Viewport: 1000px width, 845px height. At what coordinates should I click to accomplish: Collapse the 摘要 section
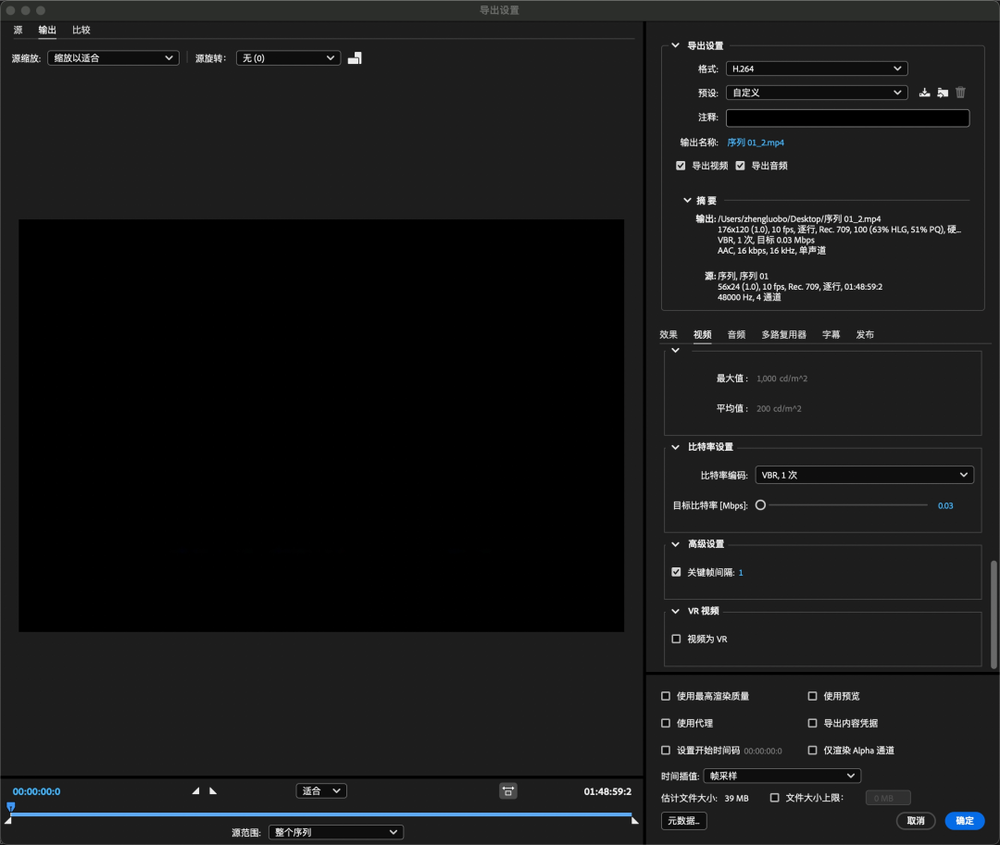coord(687,201)
